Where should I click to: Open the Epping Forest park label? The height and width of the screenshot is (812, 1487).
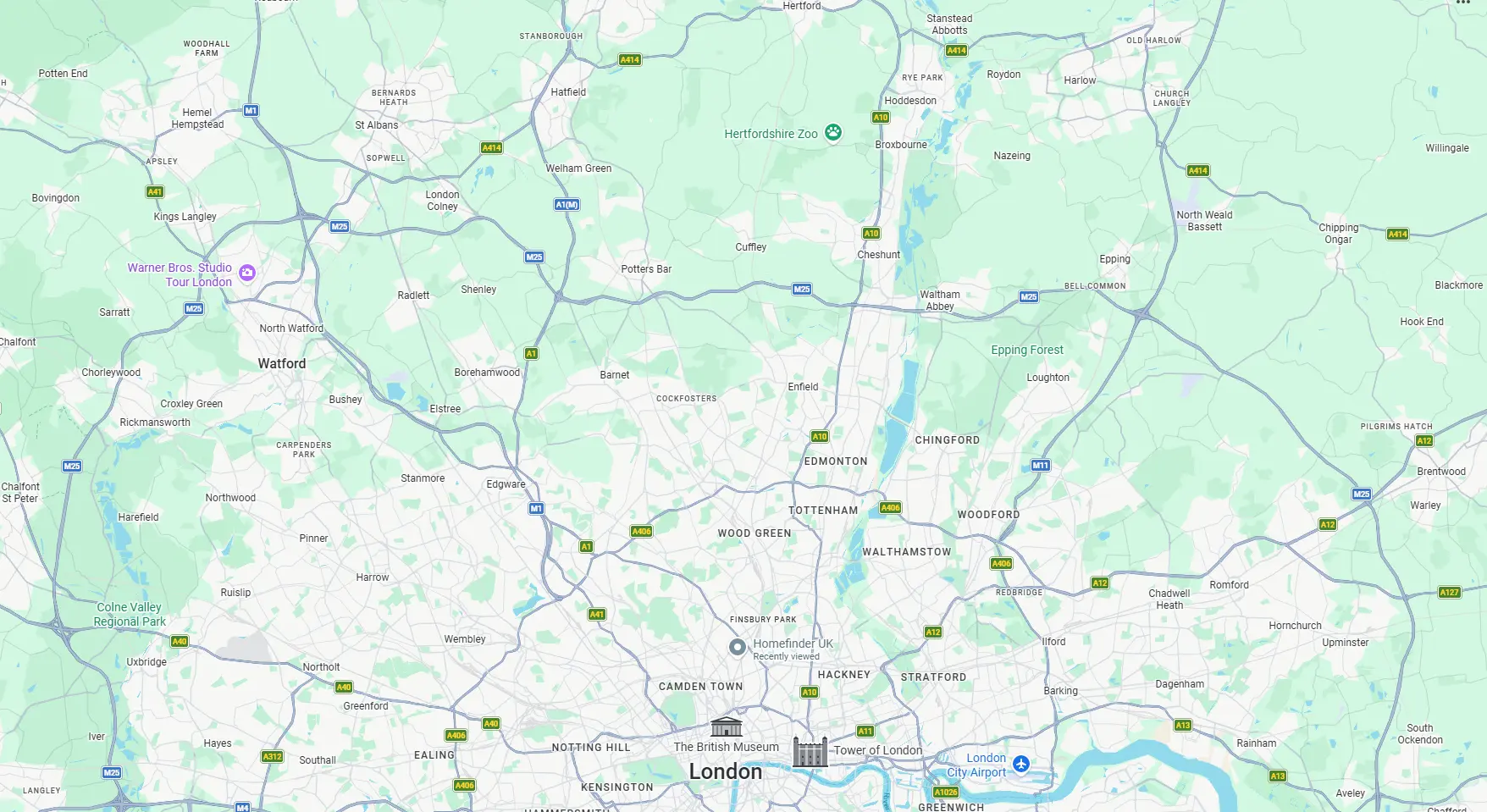[1027, 350]
